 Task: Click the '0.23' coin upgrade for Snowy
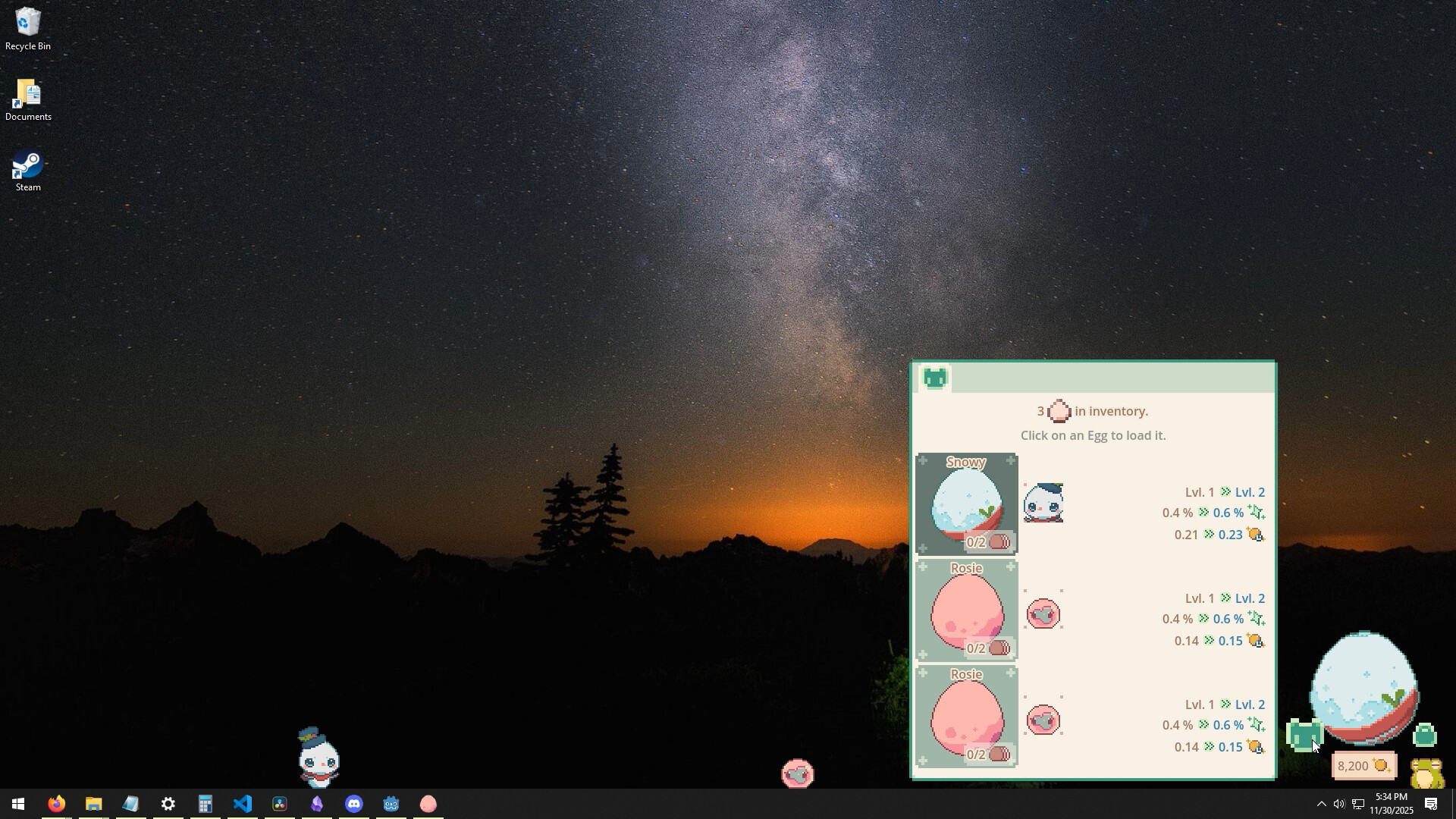pyautogui.click(x=1228, y=535)
